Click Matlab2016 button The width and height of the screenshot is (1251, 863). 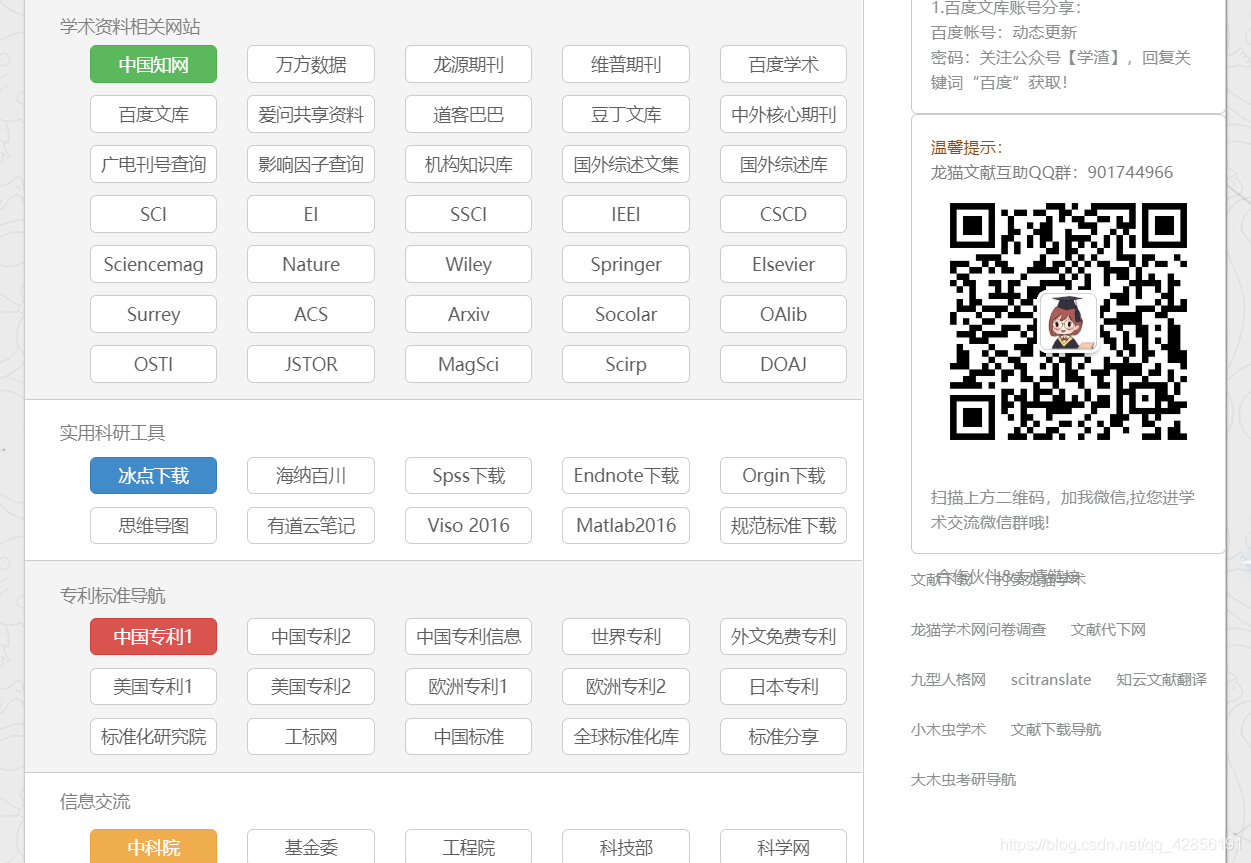click(626, 525)
